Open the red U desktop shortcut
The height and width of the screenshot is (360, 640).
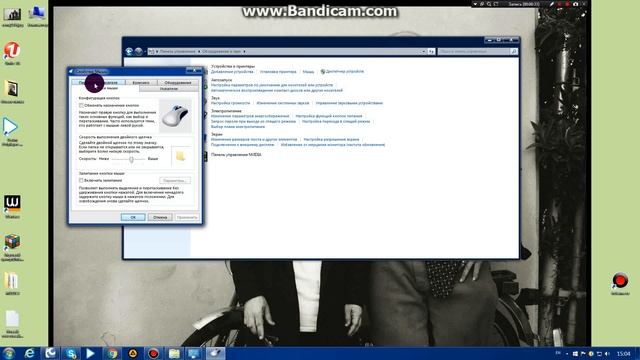tap(12, 53)
